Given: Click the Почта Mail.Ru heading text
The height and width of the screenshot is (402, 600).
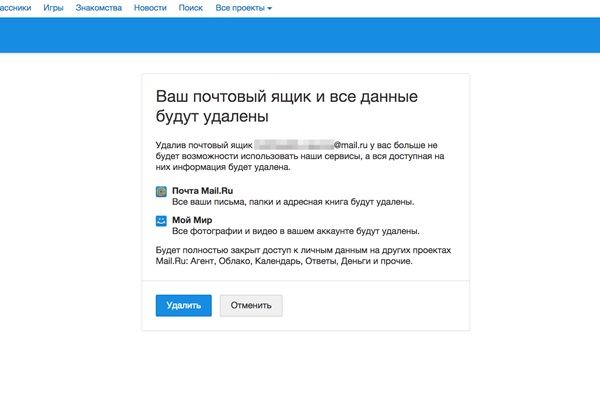Looking at the screenshot, I should point(202,190).
